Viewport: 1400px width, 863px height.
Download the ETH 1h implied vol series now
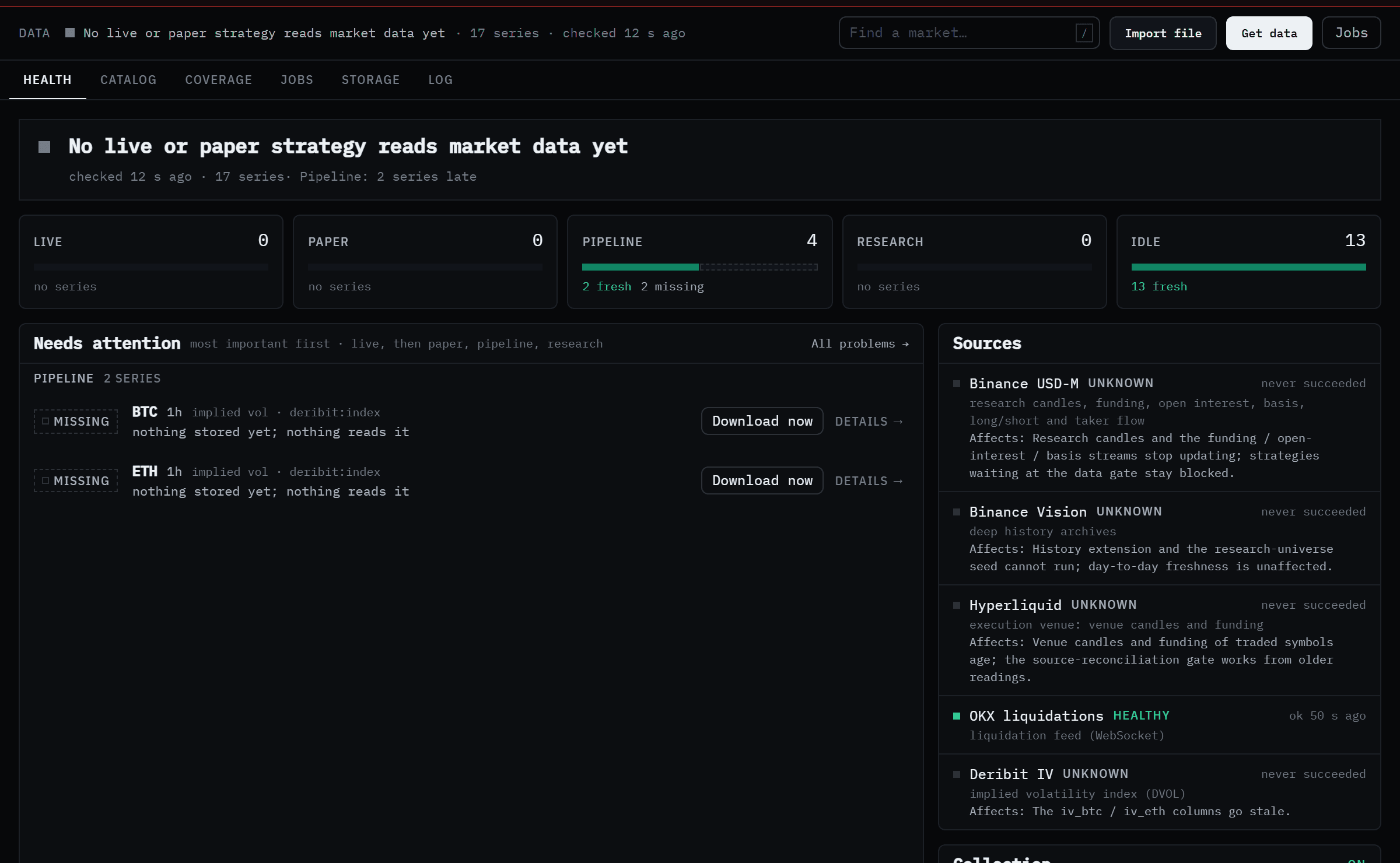coord(762,480)
